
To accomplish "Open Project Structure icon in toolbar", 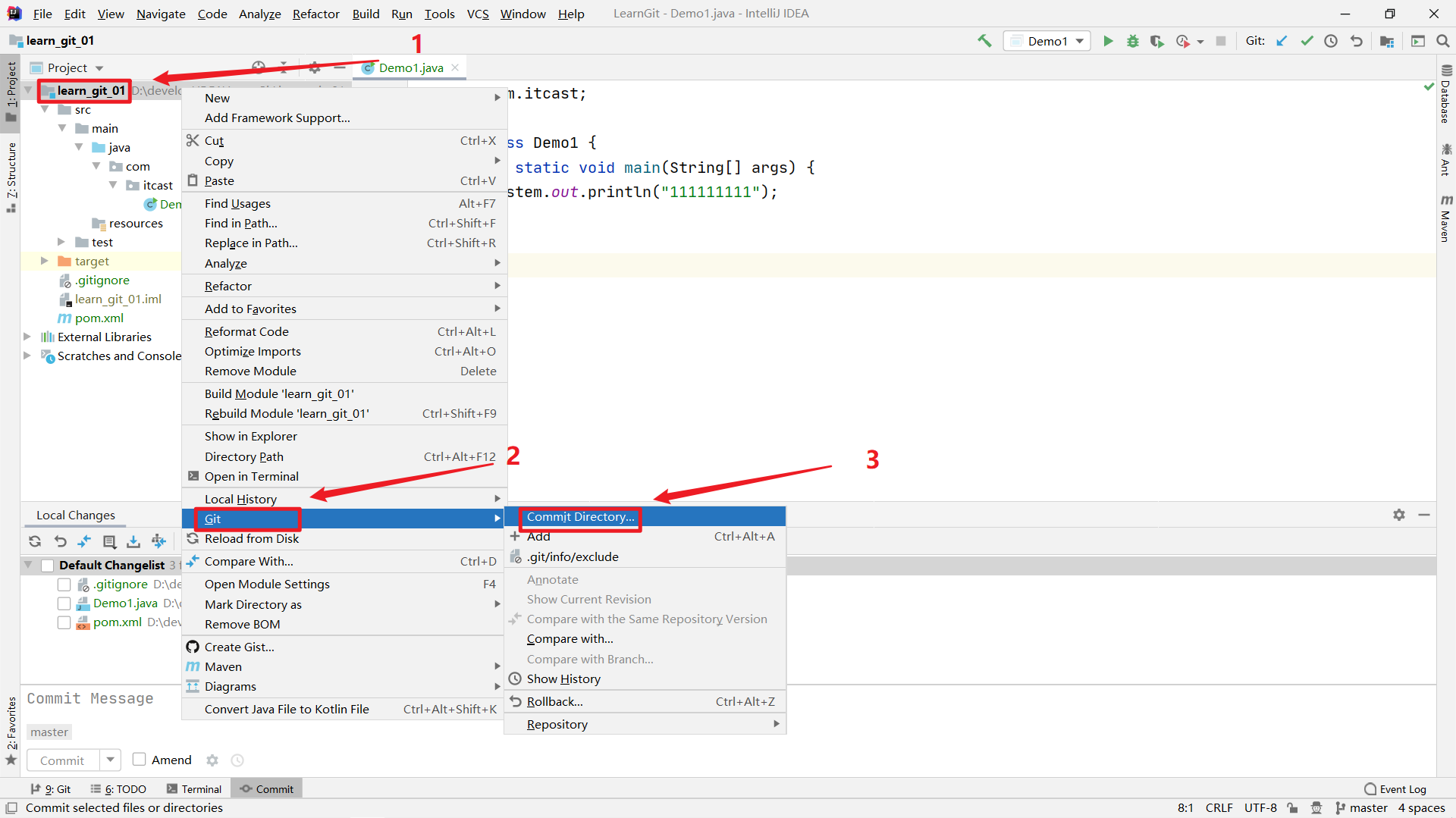I will coord(1387,41).
